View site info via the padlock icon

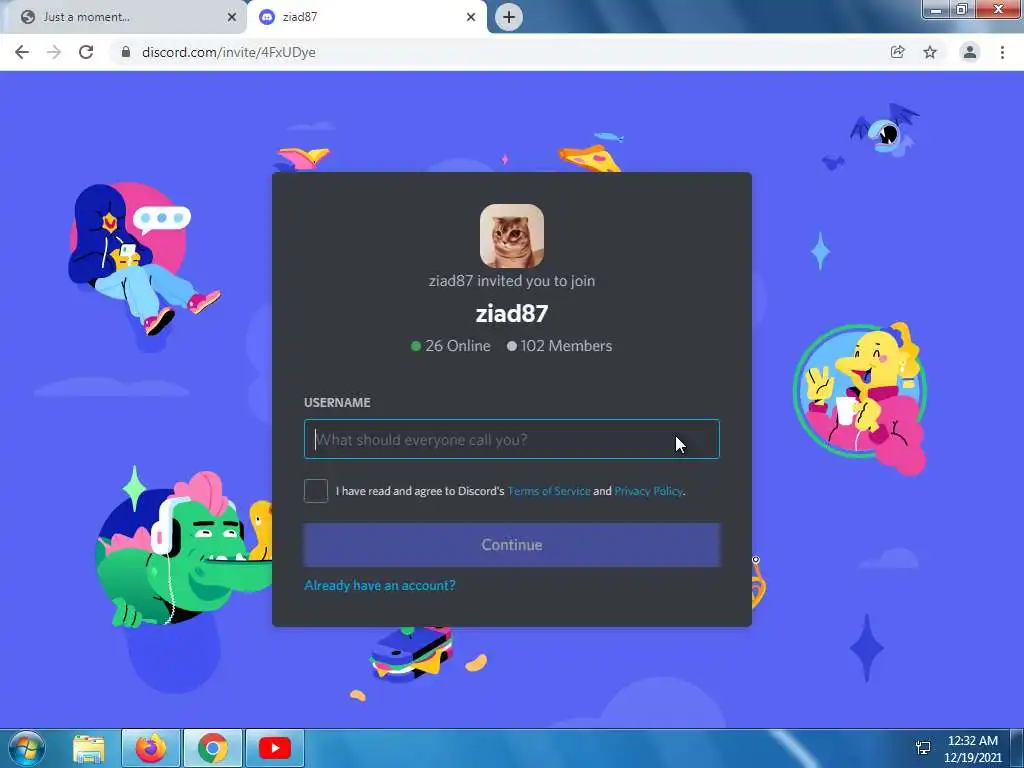click(126, 52)
